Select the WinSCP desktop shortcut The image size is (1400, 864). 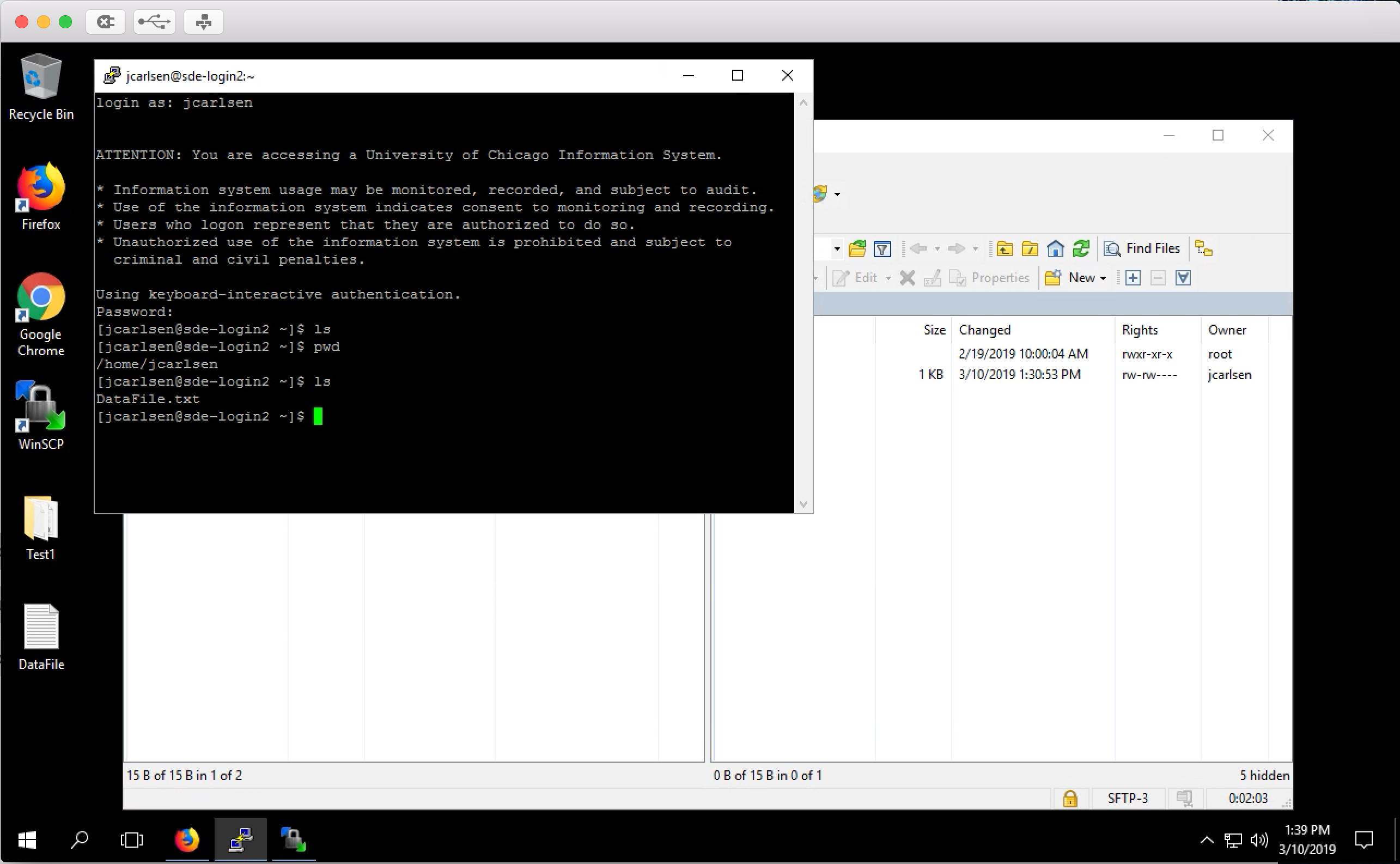click(x=40, y=416)
